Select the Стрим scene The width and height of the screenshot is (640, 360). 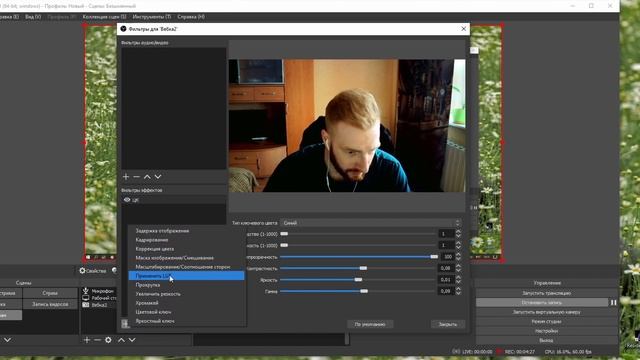tap(50, 293)
